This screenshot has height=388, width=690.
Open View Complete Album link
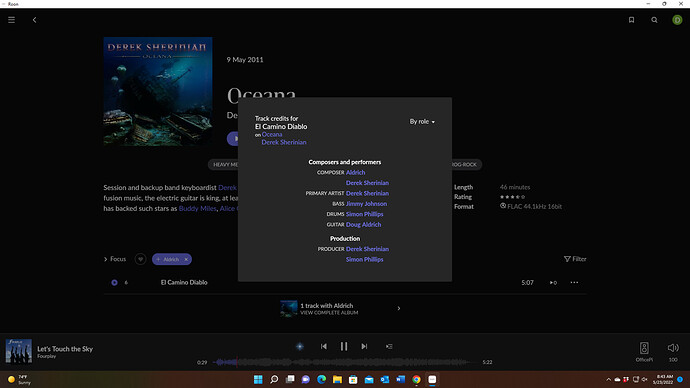point(329,313)
